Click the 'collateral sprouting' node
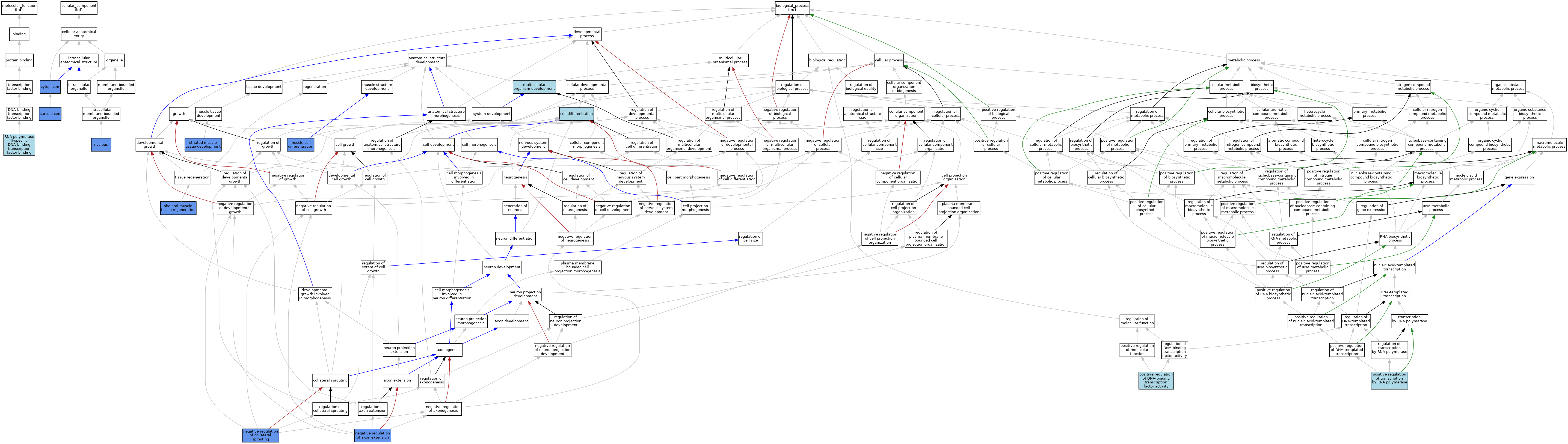The width and height of the screenshot is (1568, 444). click(331, 381)
